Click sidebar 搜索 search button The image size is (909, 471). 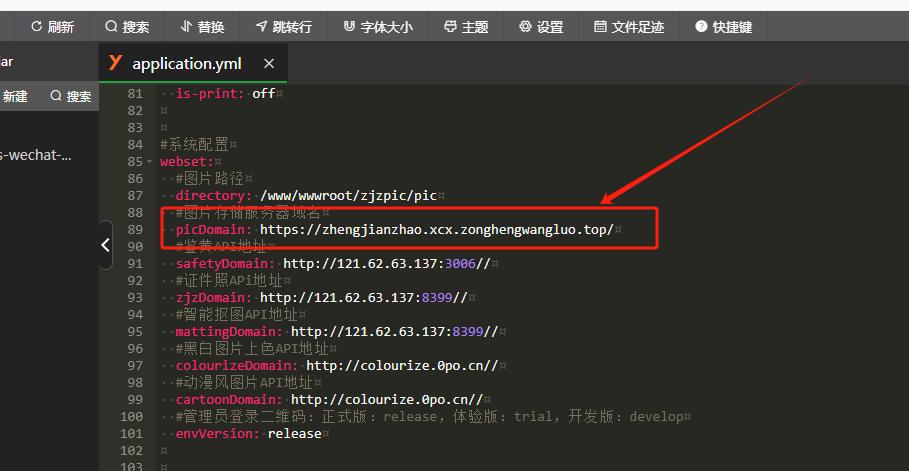[x=71, y=96]
